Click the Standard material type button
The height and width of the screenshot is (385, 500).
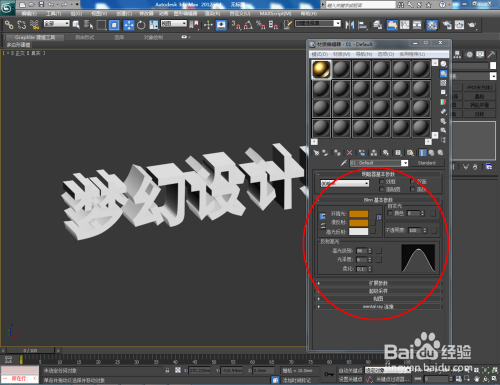[427, 163]
